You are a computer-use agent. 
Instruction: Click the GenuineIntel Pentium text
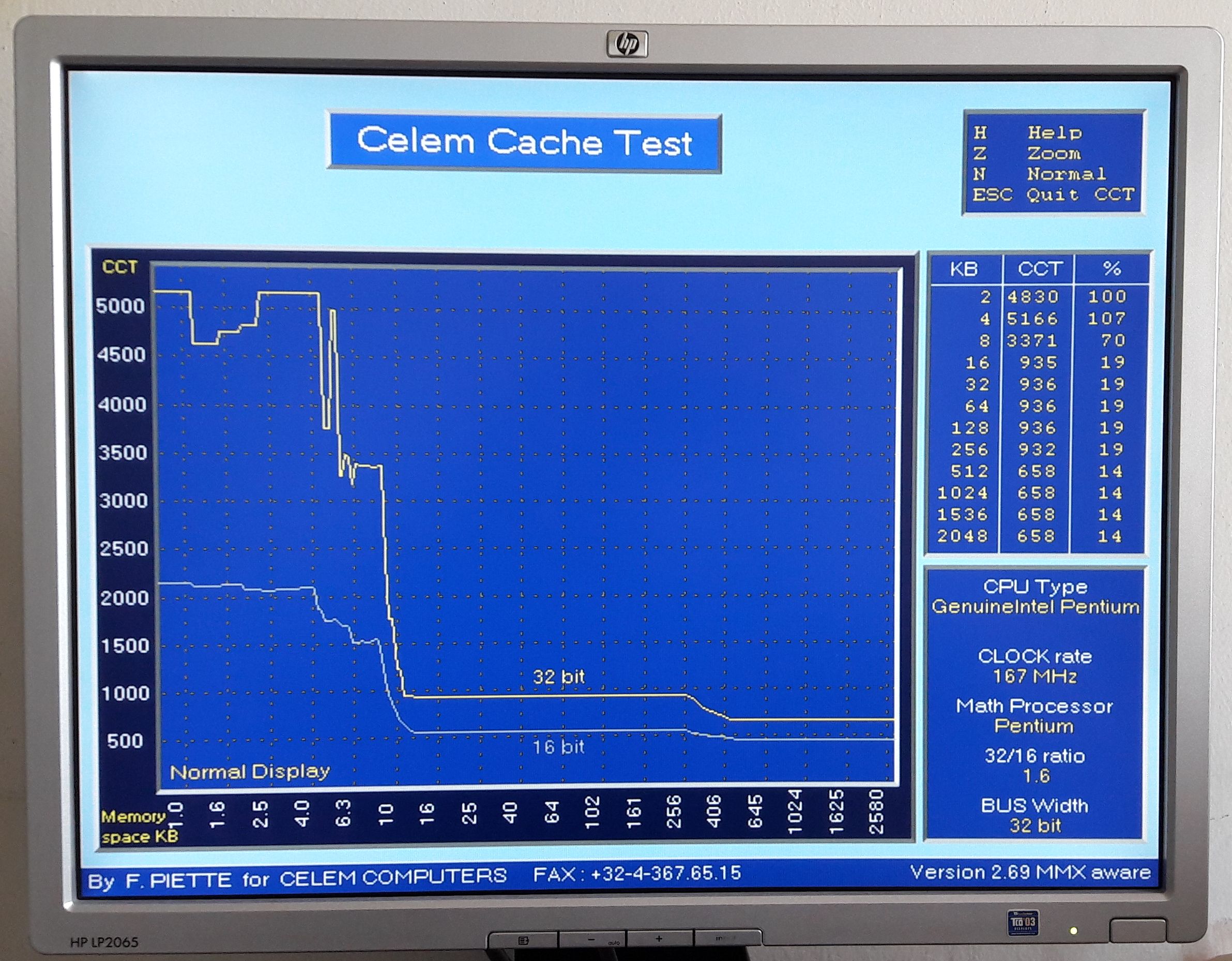(x=1035, y=607)
